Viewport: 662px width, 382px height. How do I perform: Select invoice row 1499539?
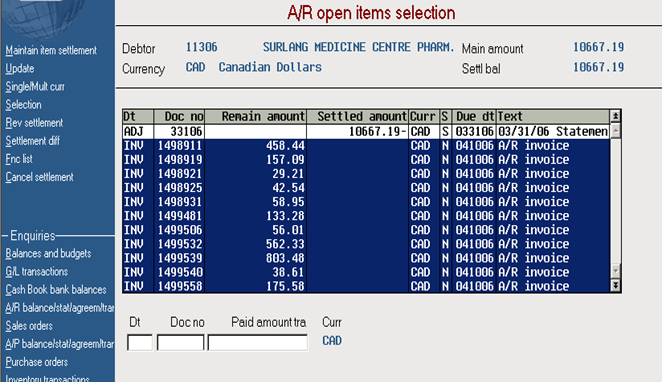point(366,258)
